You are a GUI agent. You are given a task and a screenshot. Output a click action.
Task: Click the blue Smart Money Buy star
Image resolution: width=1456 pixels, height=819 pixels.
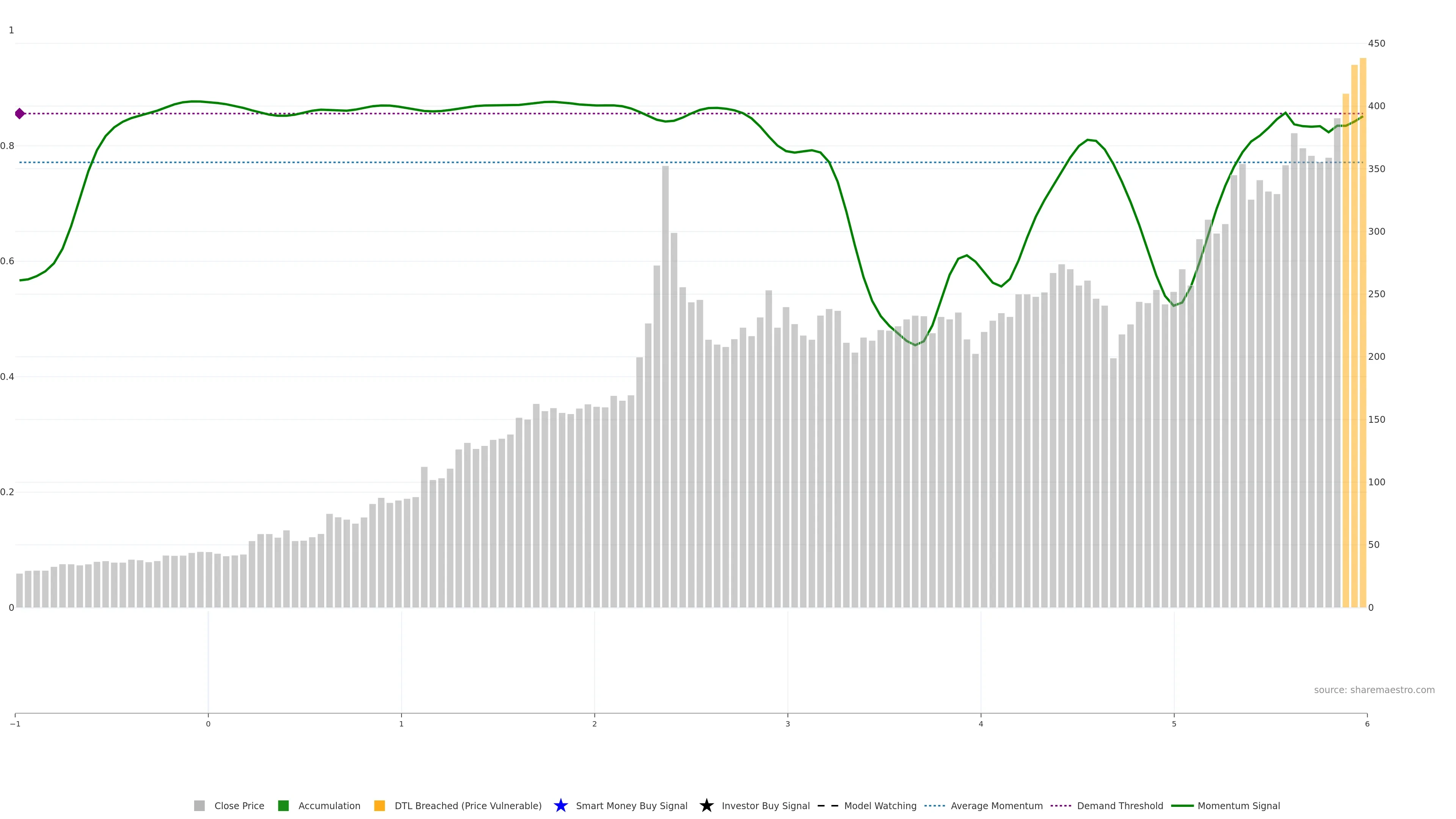[x=560, y=805]
